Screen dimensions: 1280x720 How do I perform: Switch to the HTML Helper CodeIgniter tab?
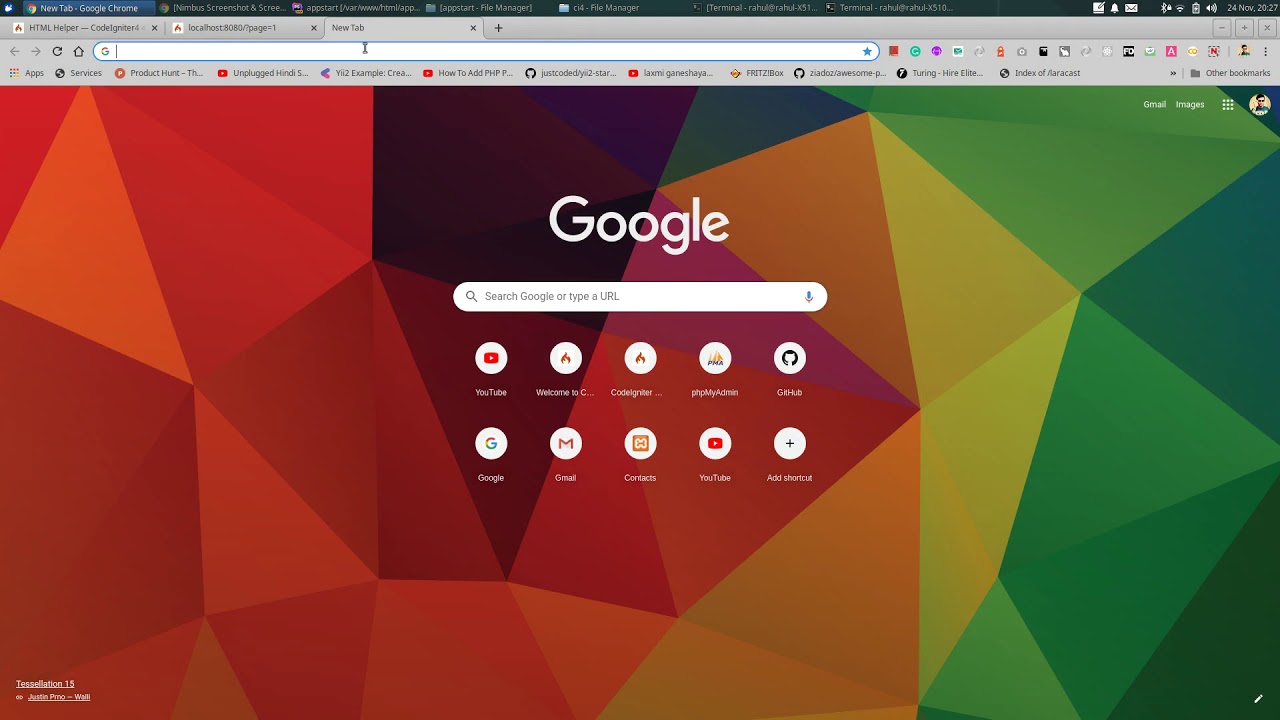pyautogui.click(x=84, y=28)
